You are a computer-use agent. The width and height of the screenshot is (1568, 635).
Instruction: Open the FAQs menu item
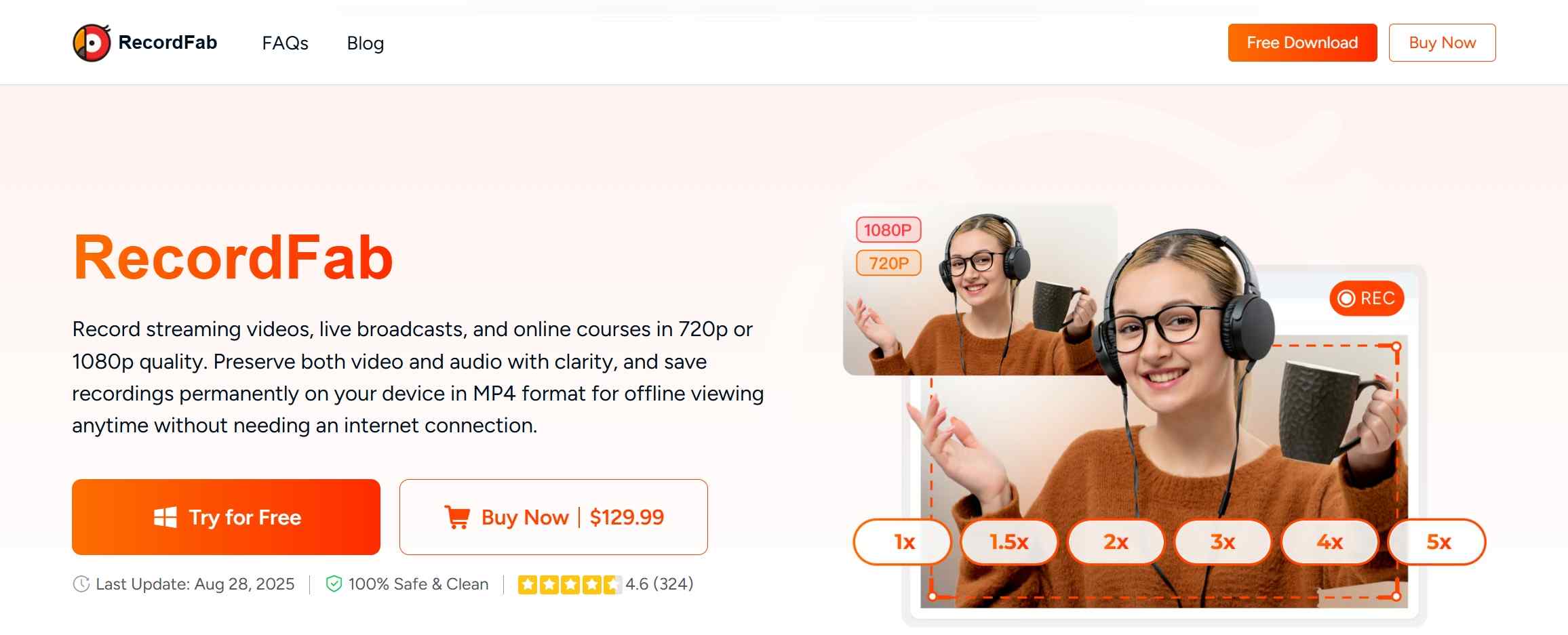[285, 43]
